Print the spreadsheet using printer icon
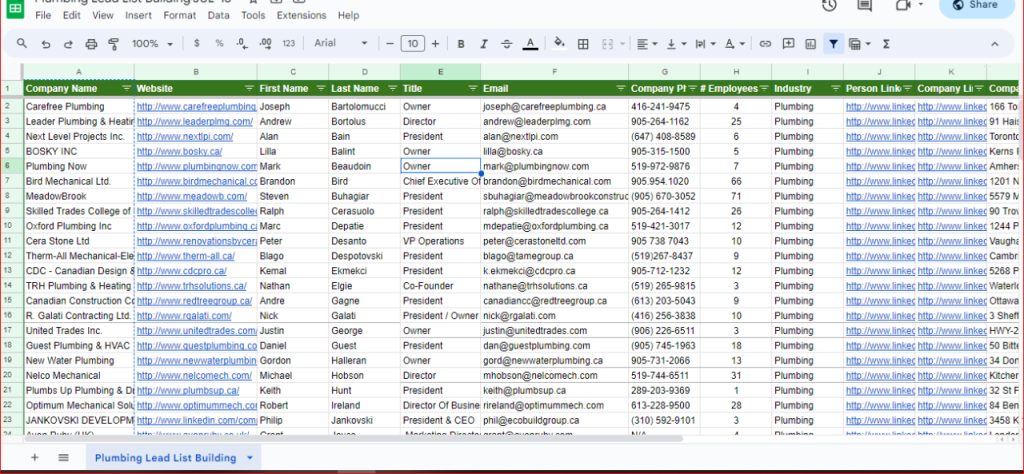Viewport: 1024px width, 474px height. [x=91, y=44]
